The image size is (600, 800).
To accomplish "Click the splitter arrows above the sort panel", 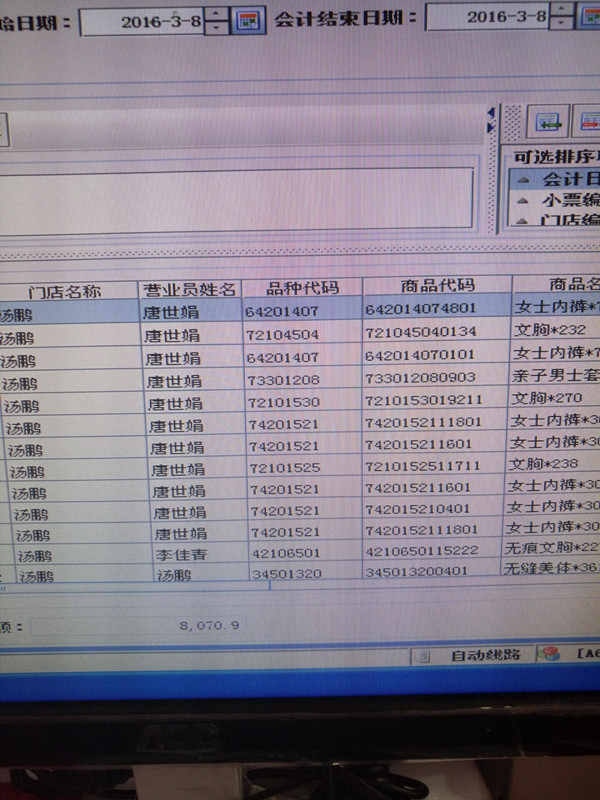I will [490, 118].
